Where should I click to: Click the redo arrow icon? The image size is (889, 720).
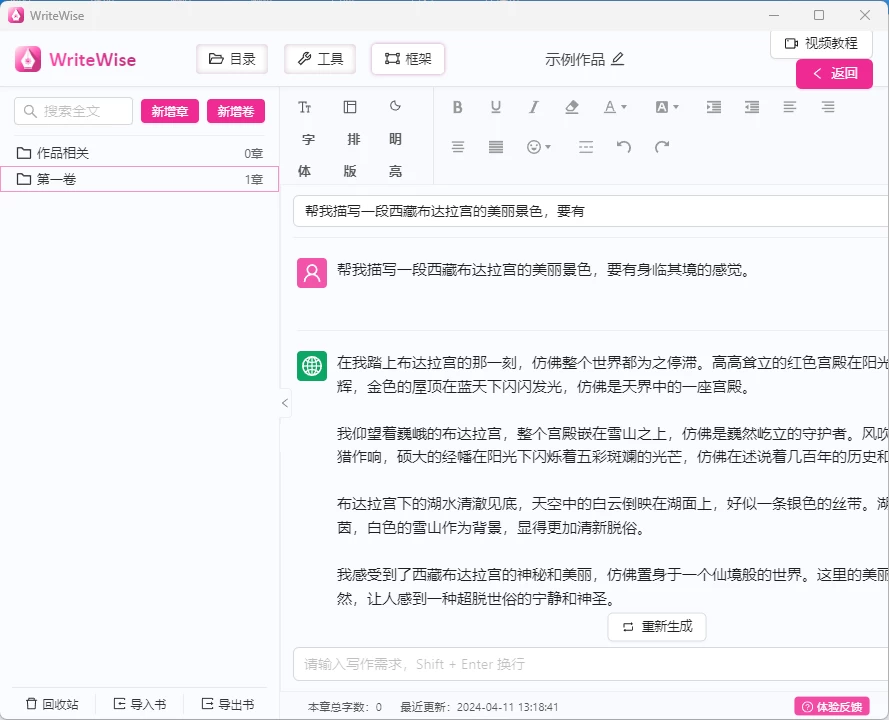(662, 147)
